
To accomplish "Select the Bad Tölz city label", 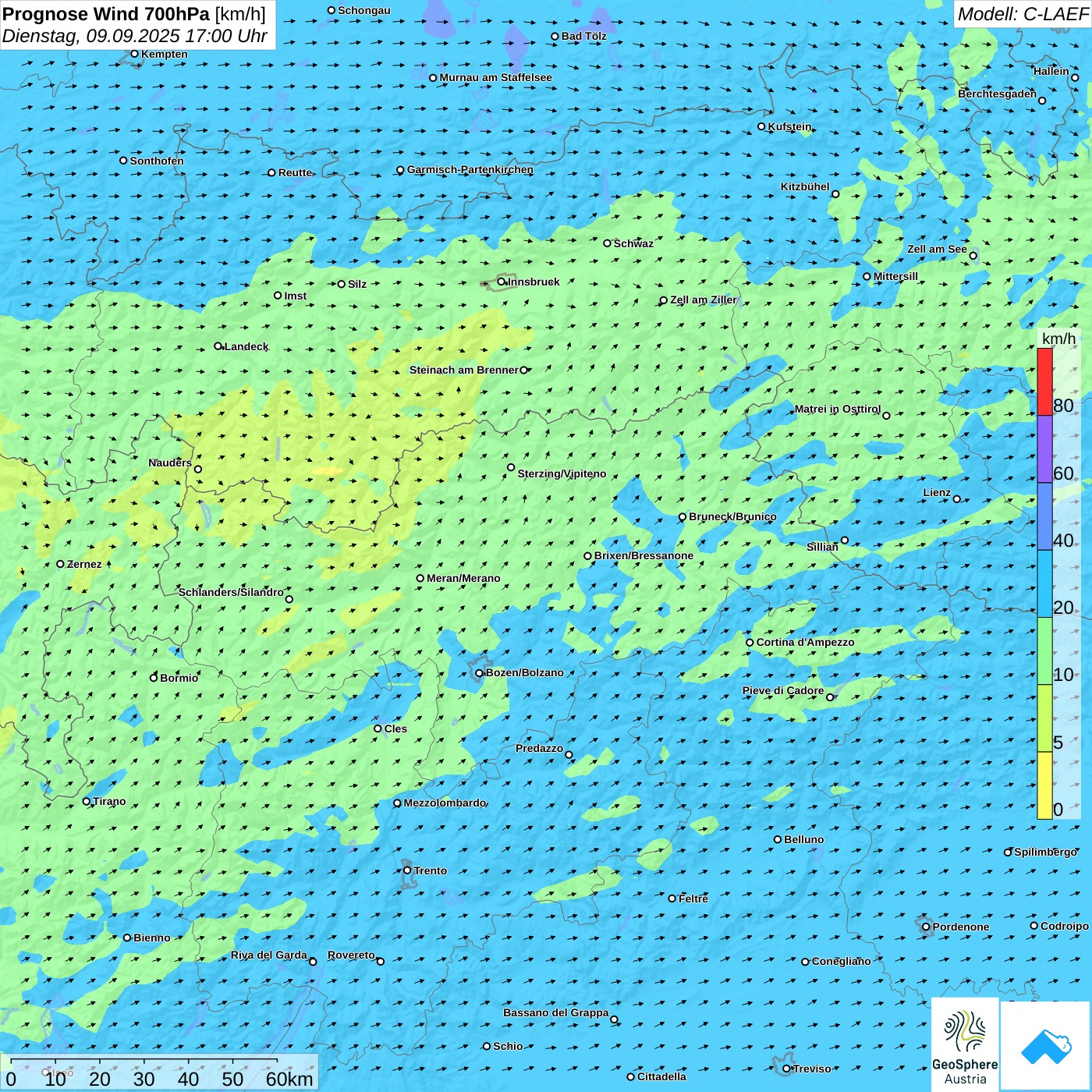I will click(583, 36).
